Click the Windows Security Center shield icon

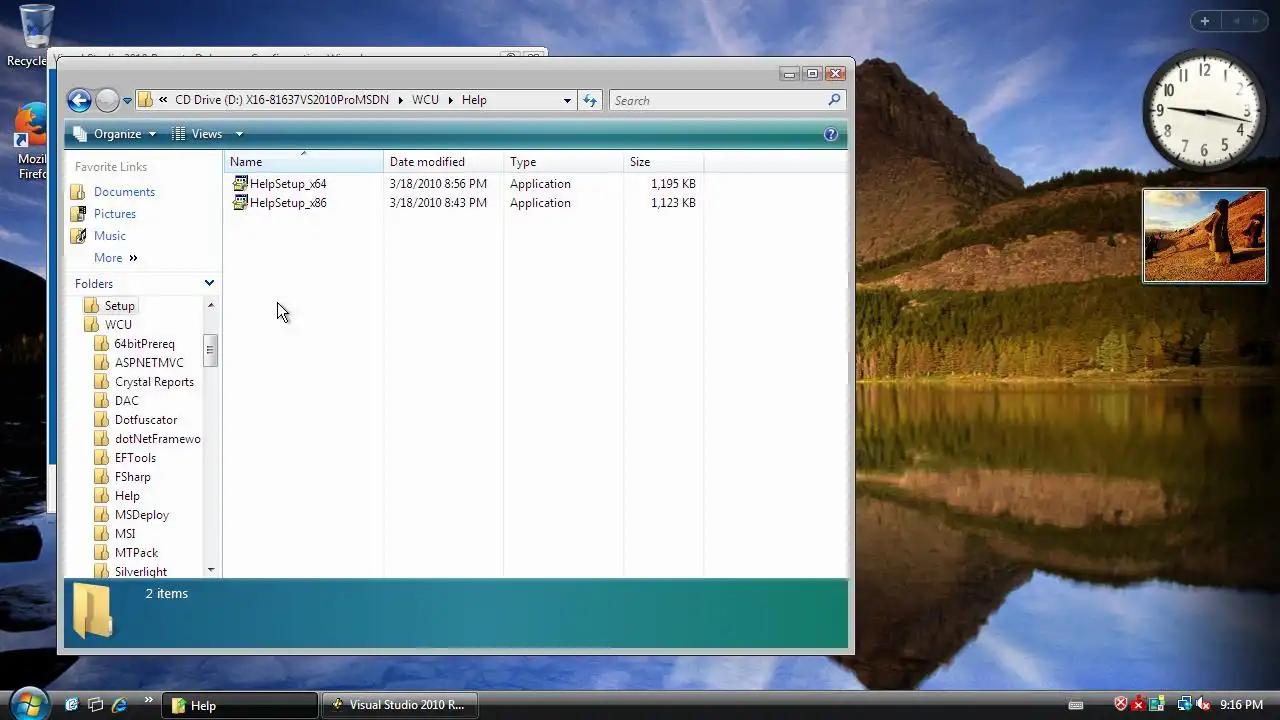point(1121,705)
